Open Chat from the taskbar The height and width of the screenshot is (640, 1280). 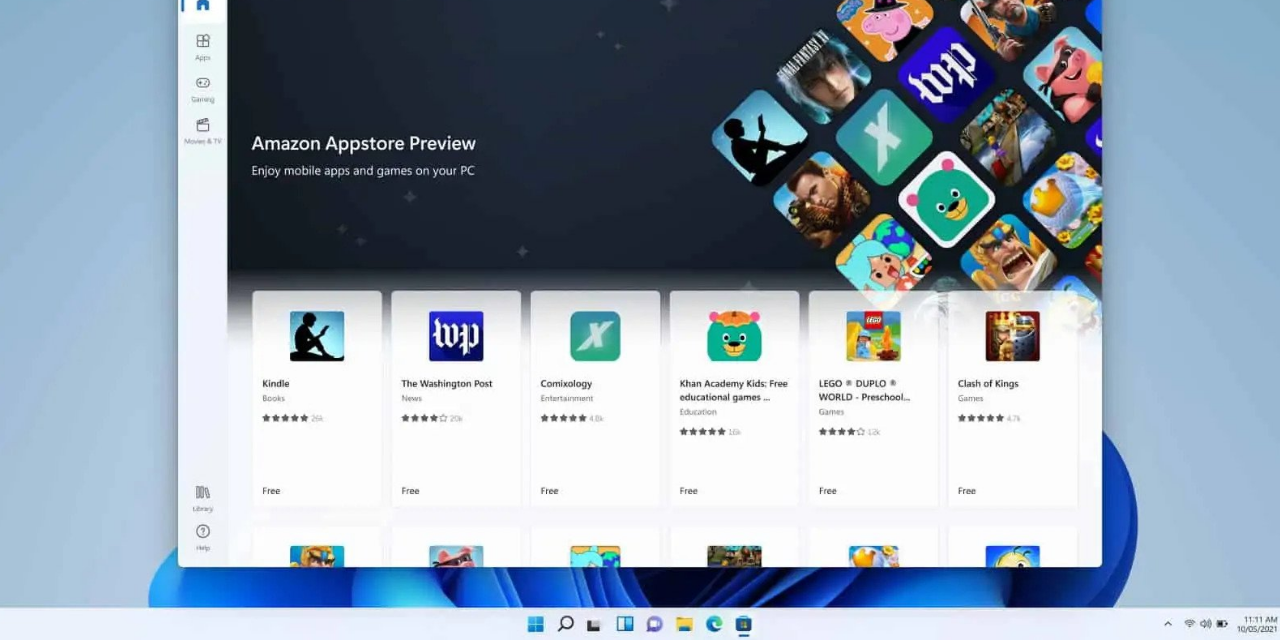(654, 624)
